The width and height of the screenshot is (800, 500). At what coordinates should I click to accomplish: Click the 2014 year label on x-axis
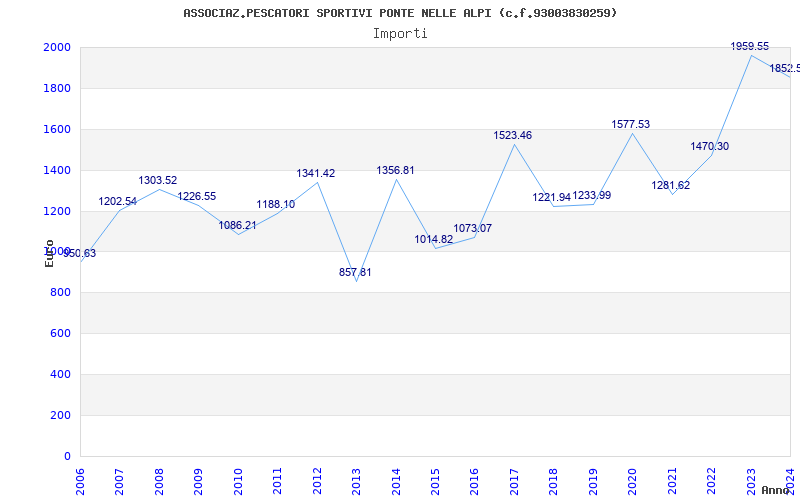coord(395,482)
